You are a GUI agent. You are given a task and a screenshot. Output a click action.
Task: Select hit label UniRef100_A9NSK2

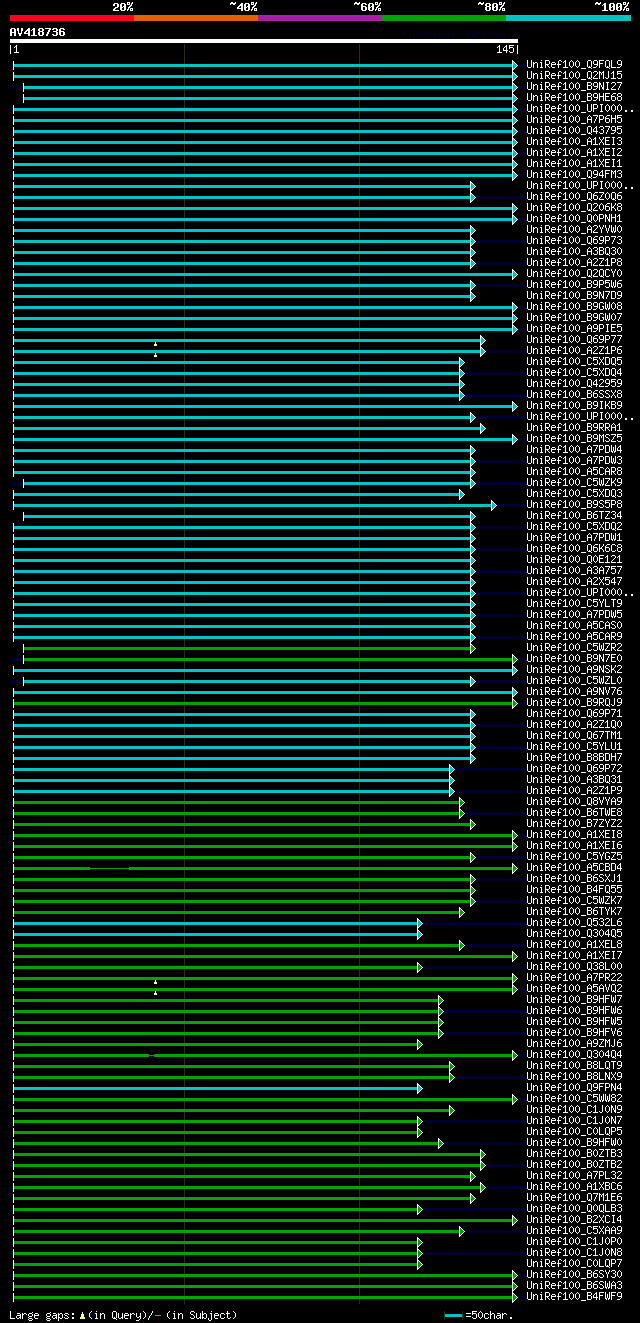pyautogui.click(x=574, y=669)
